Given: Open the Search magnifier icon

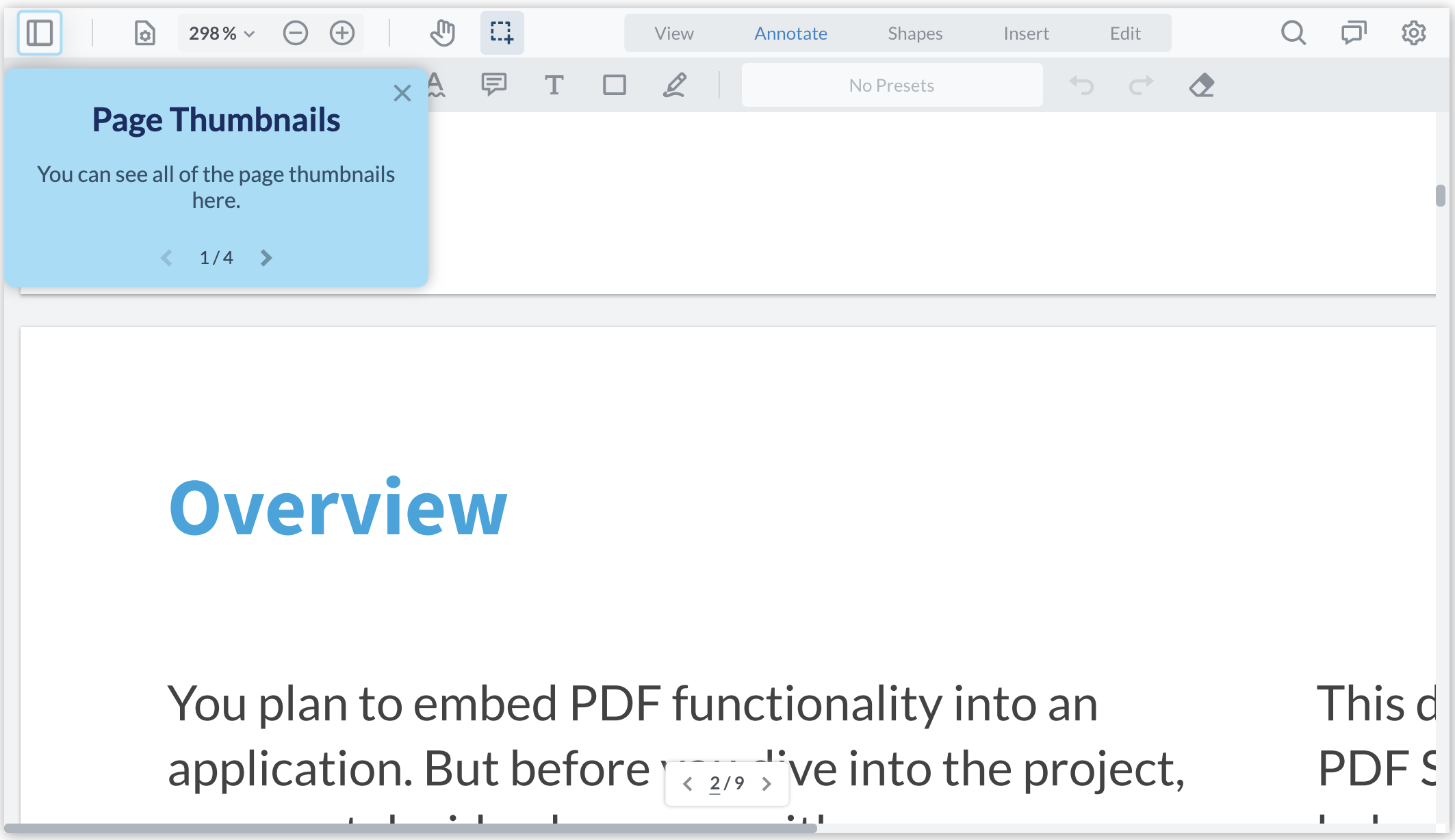Looking at the screenshot, I should click(1293, 33).
